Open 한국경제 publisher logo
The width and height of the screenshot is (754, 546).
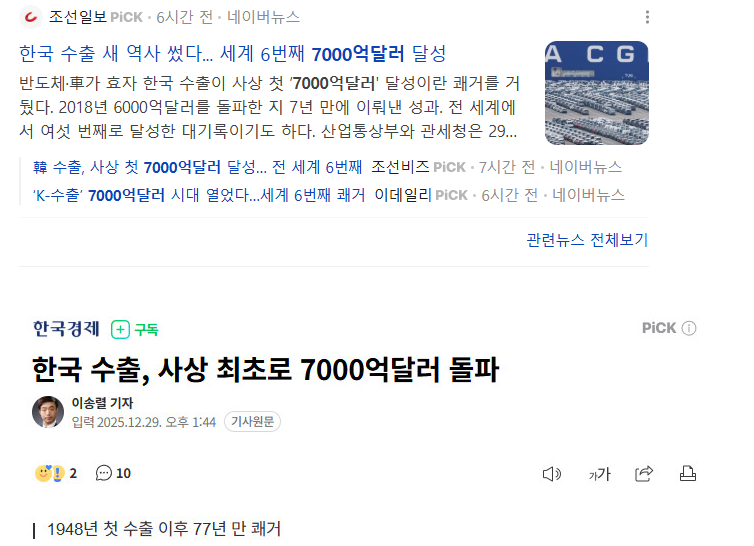coord(66,329)
